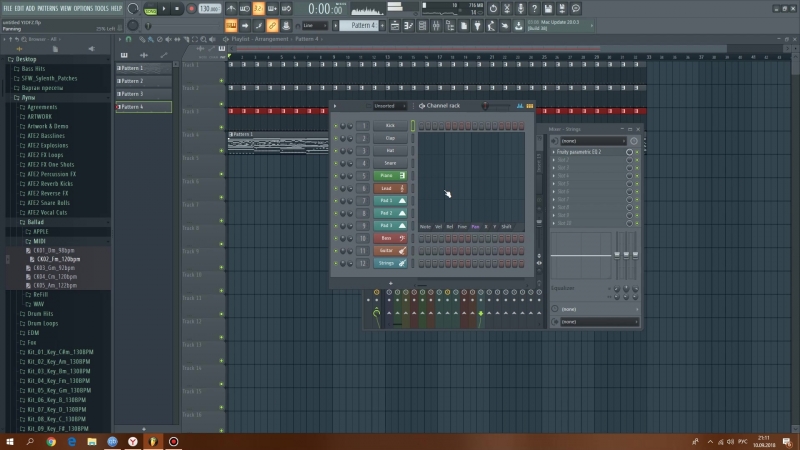Image resolution: width=800 pixels, height=450 pixels.
Task: Toggle the metronome icon
Action: coord(231,9)
